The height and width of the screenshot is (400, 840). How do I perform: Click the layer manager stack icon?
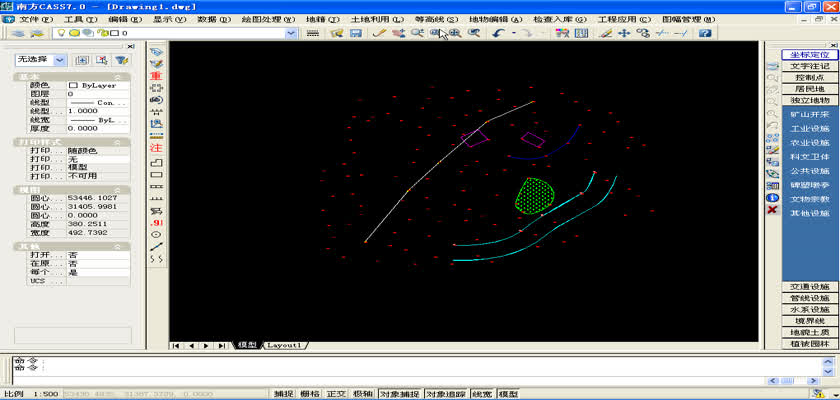coord(19,33)
